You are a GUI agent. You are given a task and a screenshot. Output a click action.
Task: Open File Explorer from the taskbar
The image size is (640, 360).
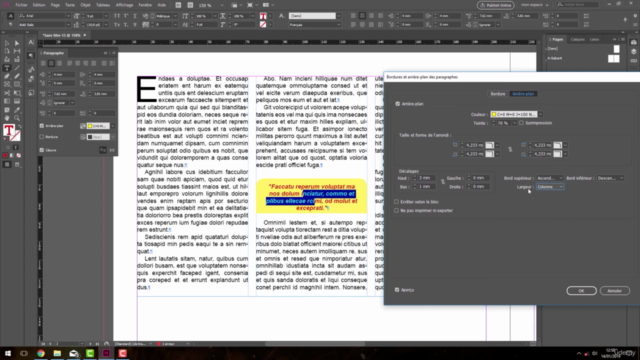(57, 353)
